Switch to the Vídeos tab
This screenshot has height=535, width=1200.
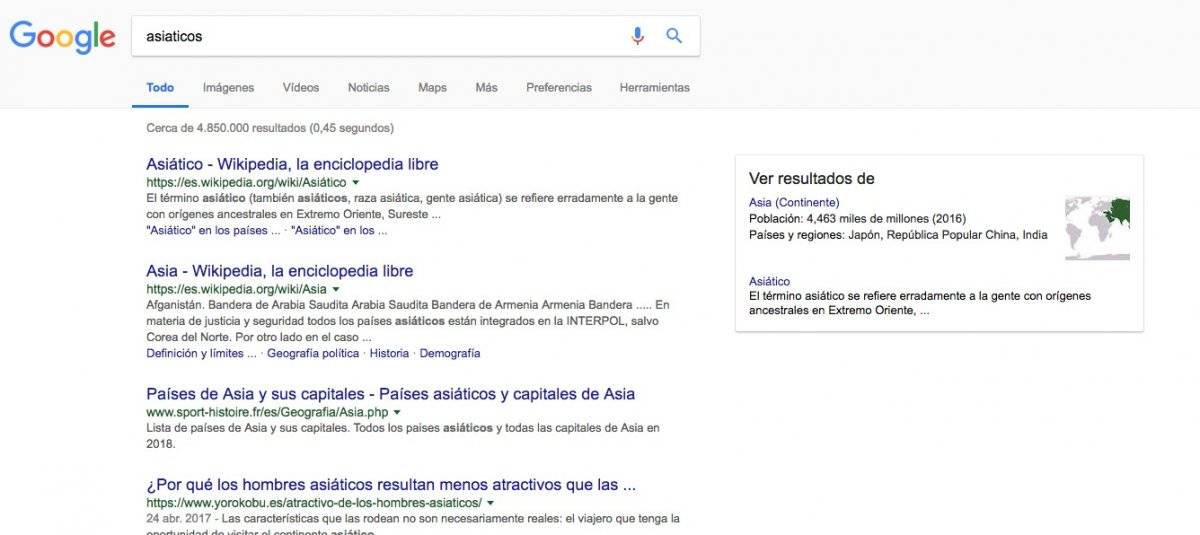pyautogui.click(x=301, y=88)
